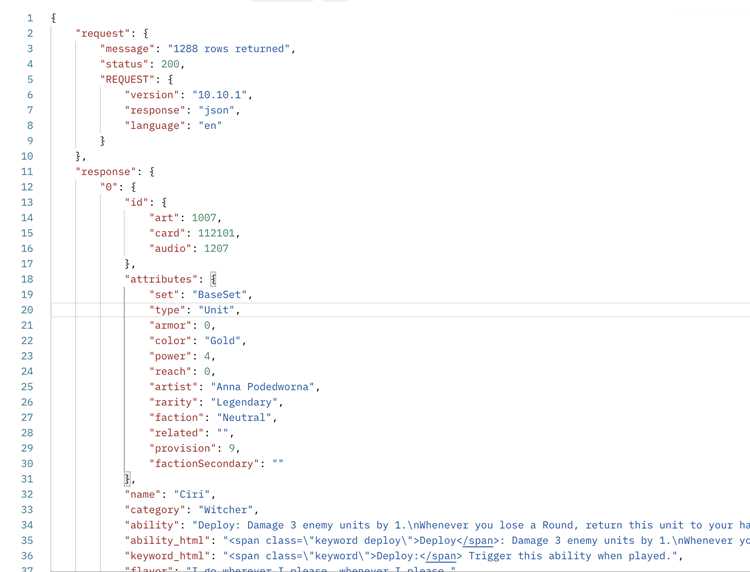Click the "ability" key on line 34

click(152, 525)
